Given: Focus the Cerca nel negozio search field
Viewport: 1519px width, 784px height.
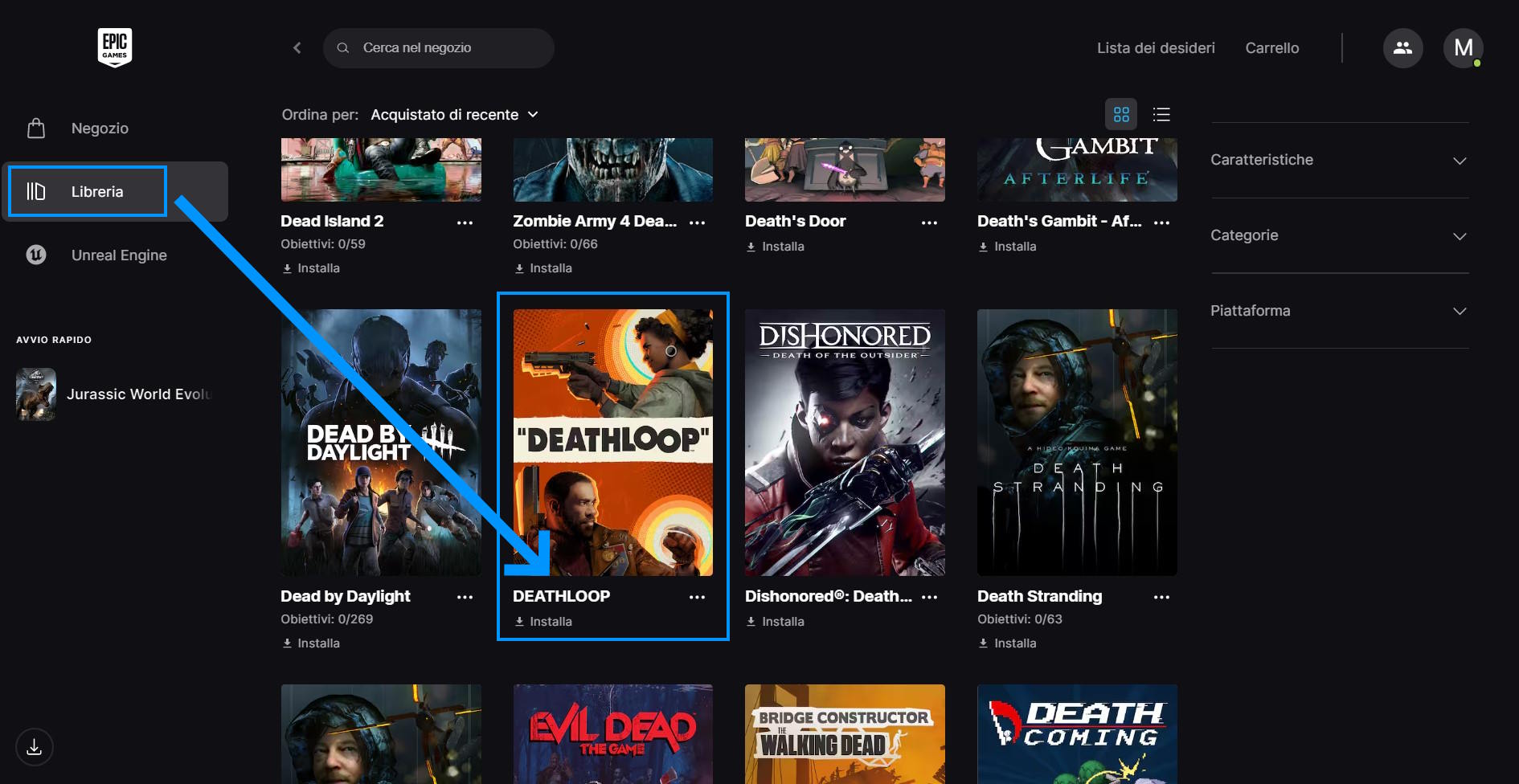Looking at the screenshot, I should (439, 48).
